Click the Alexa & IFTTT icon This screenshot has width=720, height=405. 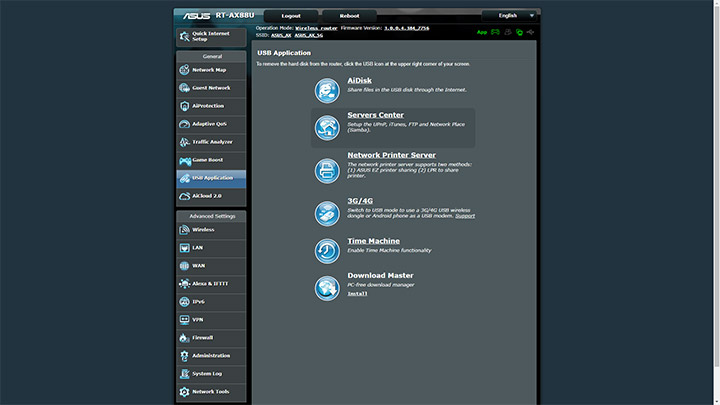(184, 284)
